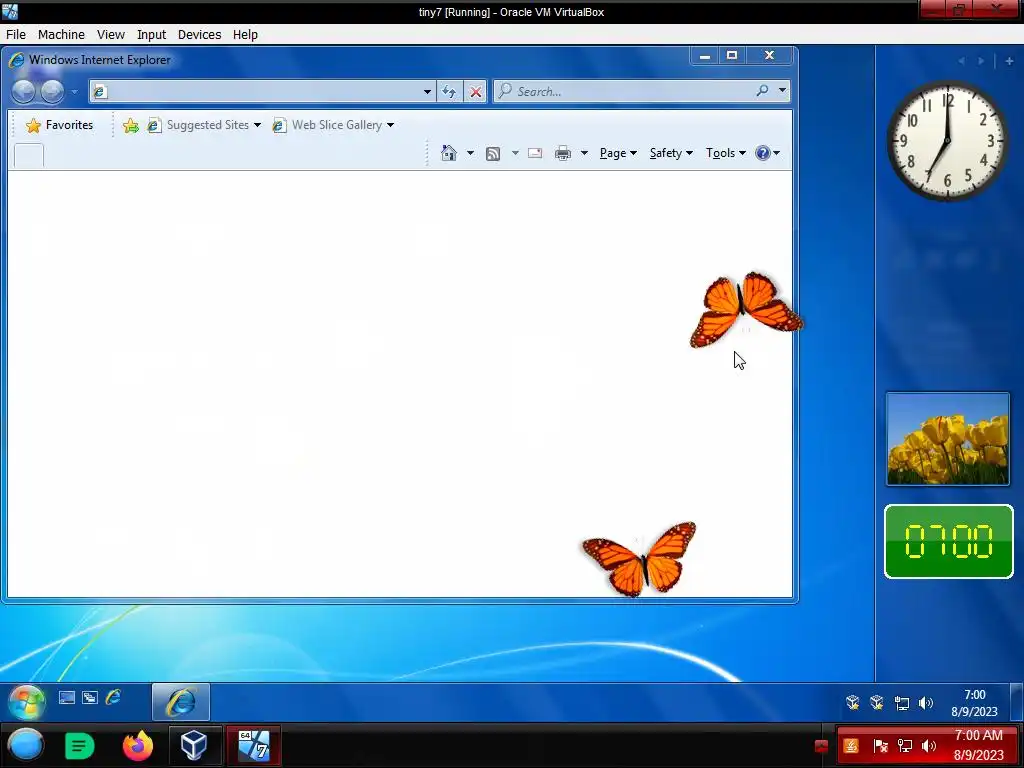
Task: Open VirtualBox File menu
Action: tap(16, 35)
